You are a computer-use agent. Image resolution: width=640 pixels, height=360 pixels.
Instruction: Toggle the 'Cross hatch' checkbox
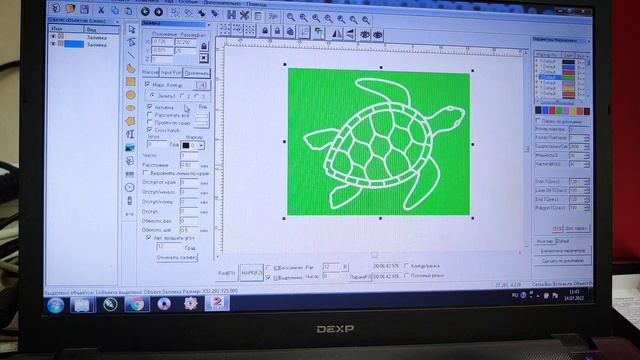click(149, 130)
